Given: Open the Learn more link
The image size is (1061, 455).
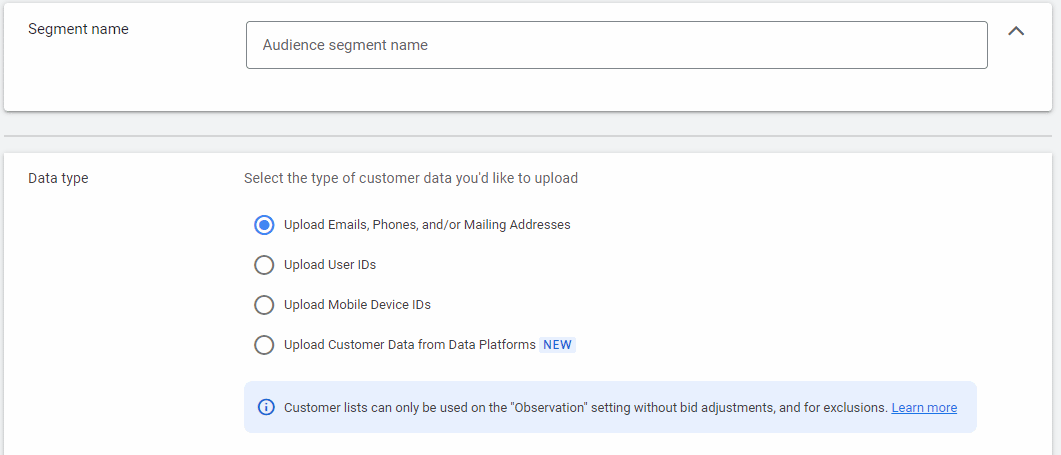Looking at the screenshot, I should [x=924, y=408].
